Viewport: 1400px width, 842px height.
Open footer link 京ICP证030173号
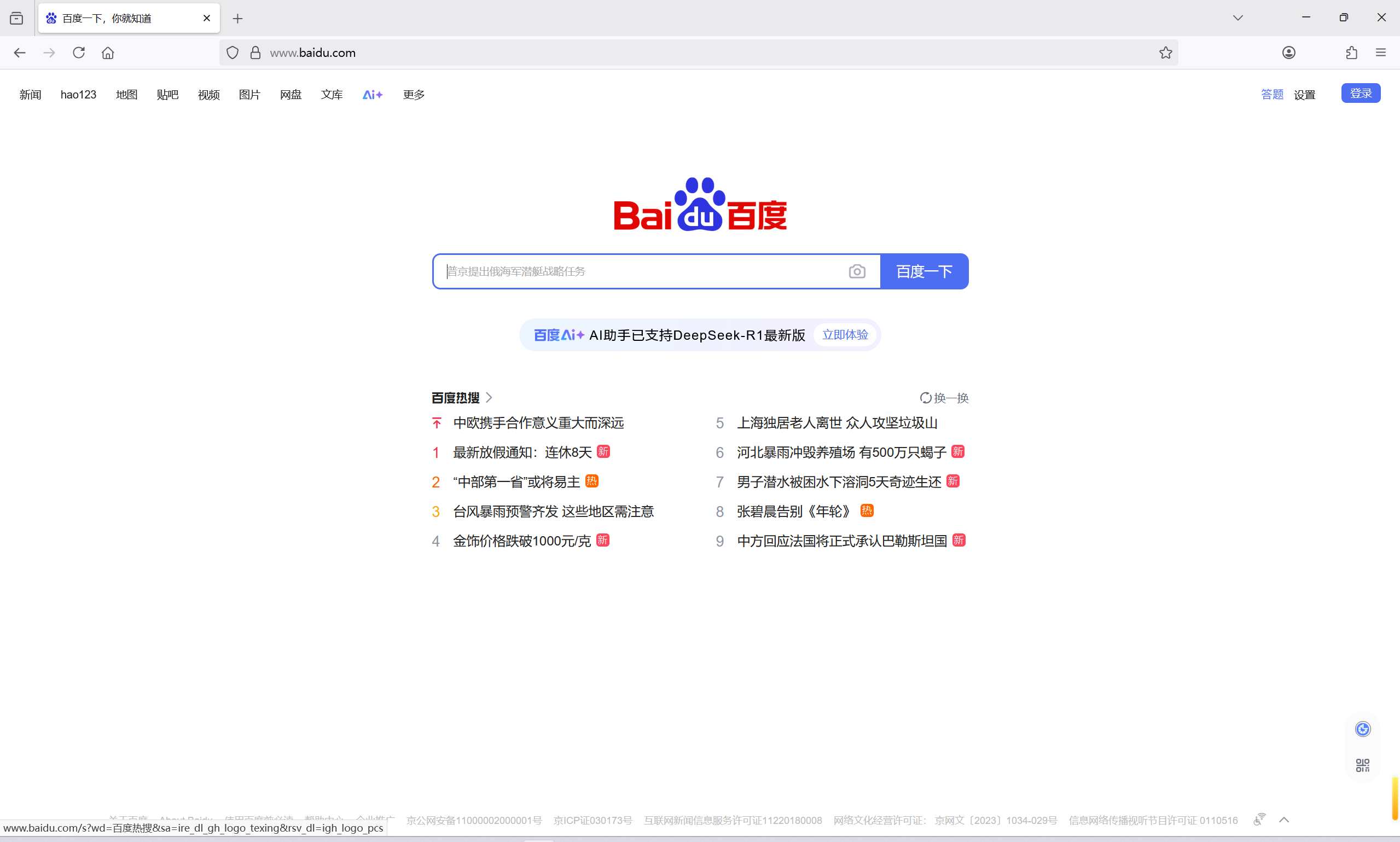(x=593, y=820)
